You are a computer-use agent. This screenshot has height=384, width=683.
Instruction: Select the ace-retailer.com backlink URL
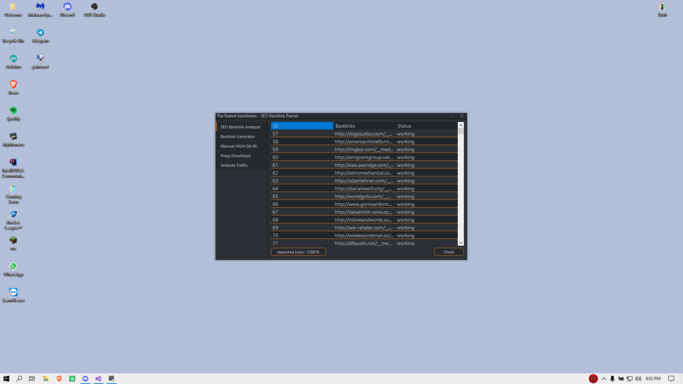363,228
